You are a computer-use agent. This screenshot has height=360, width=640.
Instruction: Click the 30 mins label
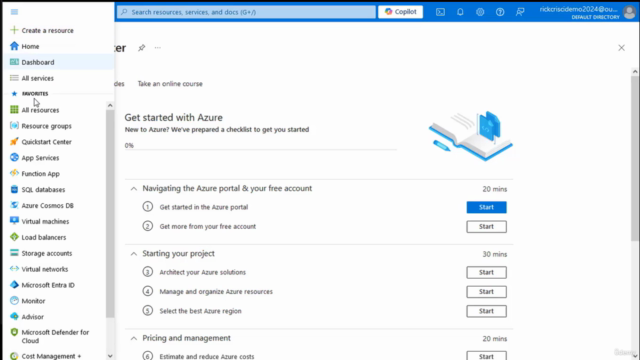click(x=495, y=254)
